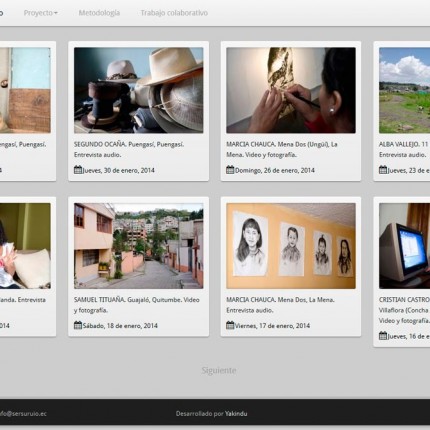Open the hats photo of Segundo Ocaña
This screenshot has height=430, width=430.
pos(138,90)
